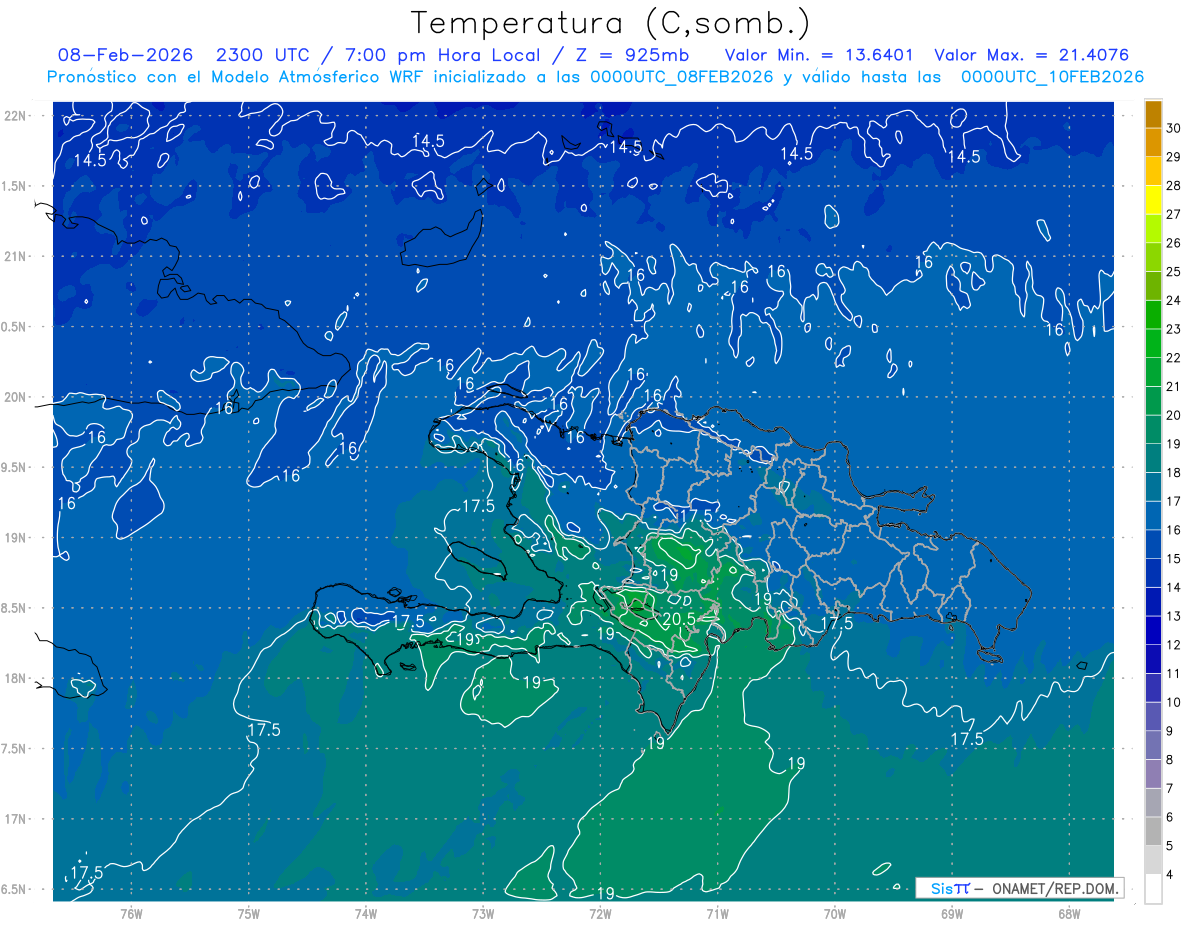Screen dimensions: 1200x927
Task: Click the '69W' longitude axis label
Action: 951,914
